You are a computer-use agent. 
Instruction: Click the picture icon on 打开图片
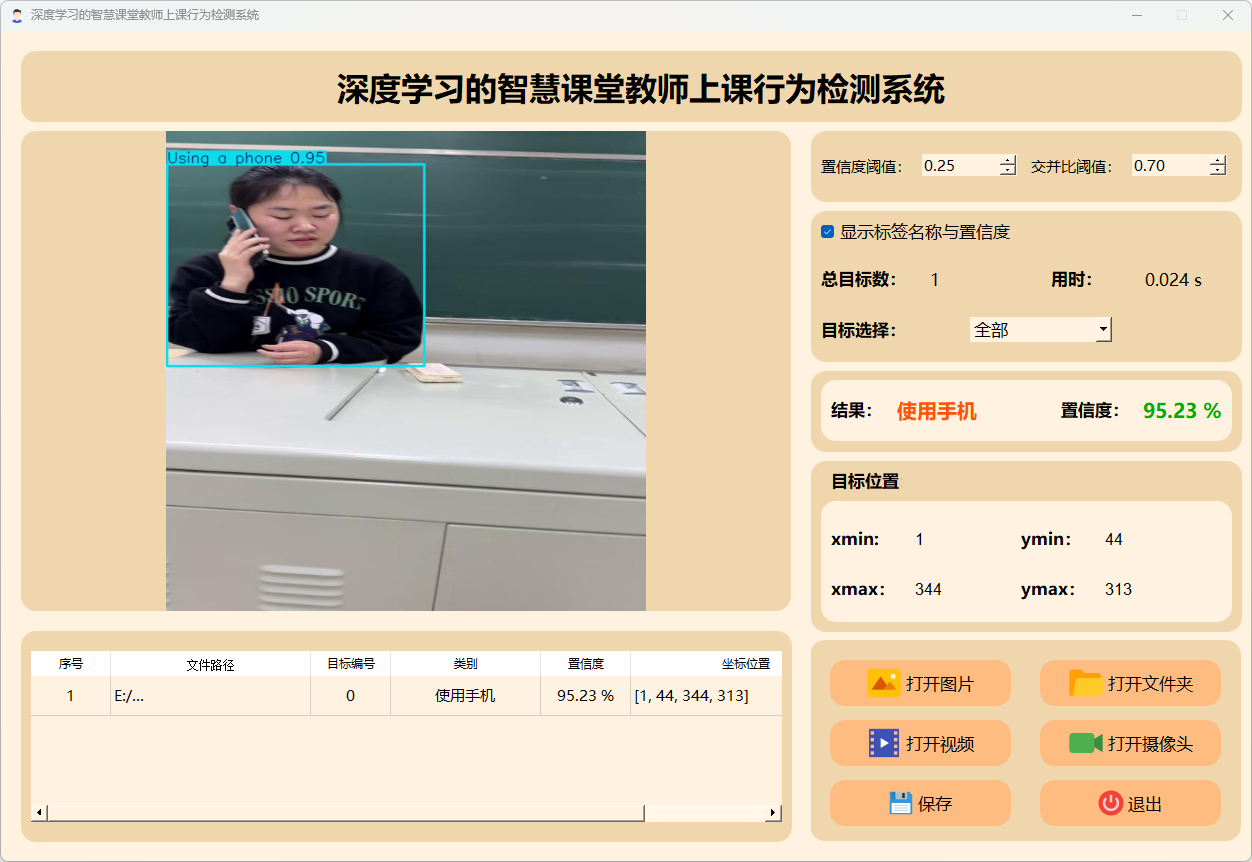[884, 684]
